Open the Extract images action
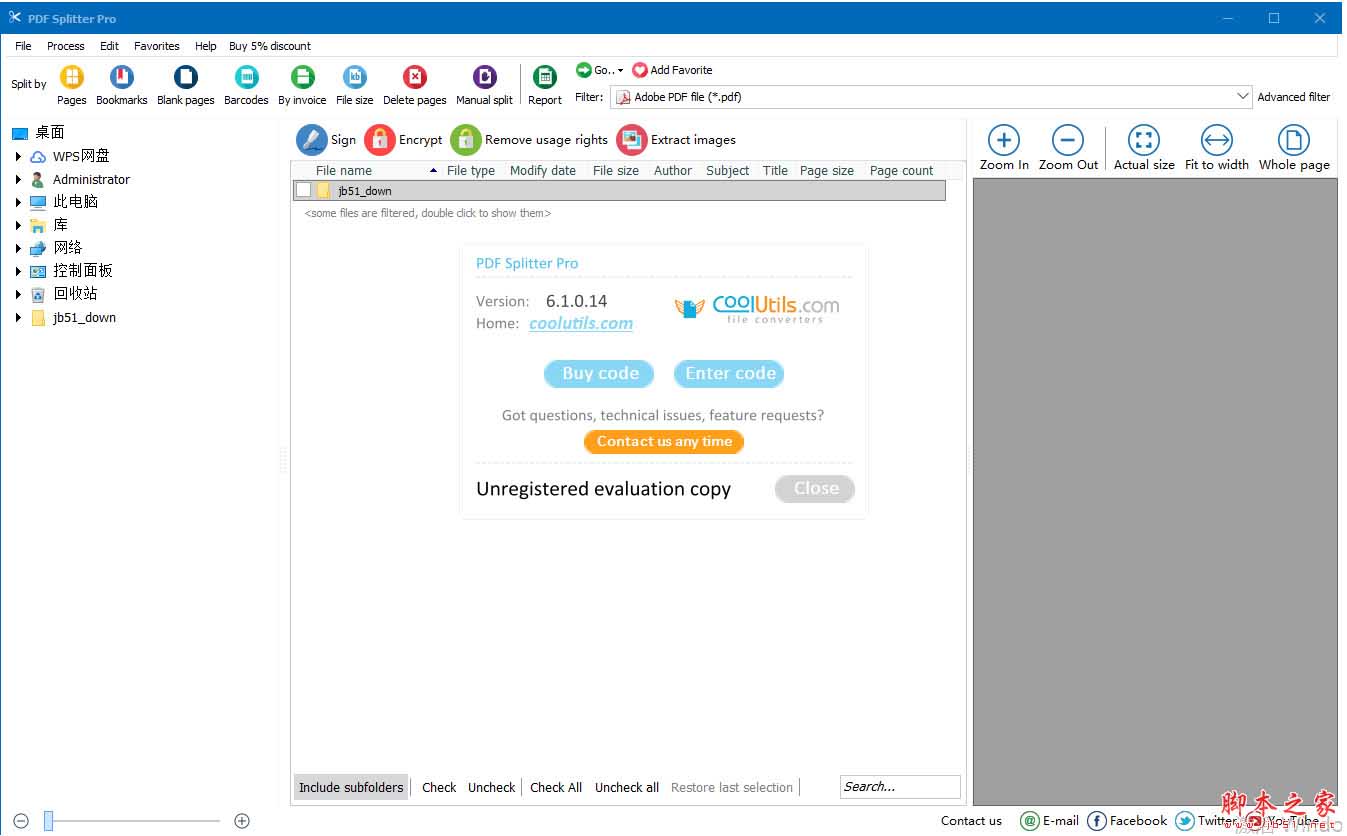This screenshot has height=836, width=1347. click(632, 140)
